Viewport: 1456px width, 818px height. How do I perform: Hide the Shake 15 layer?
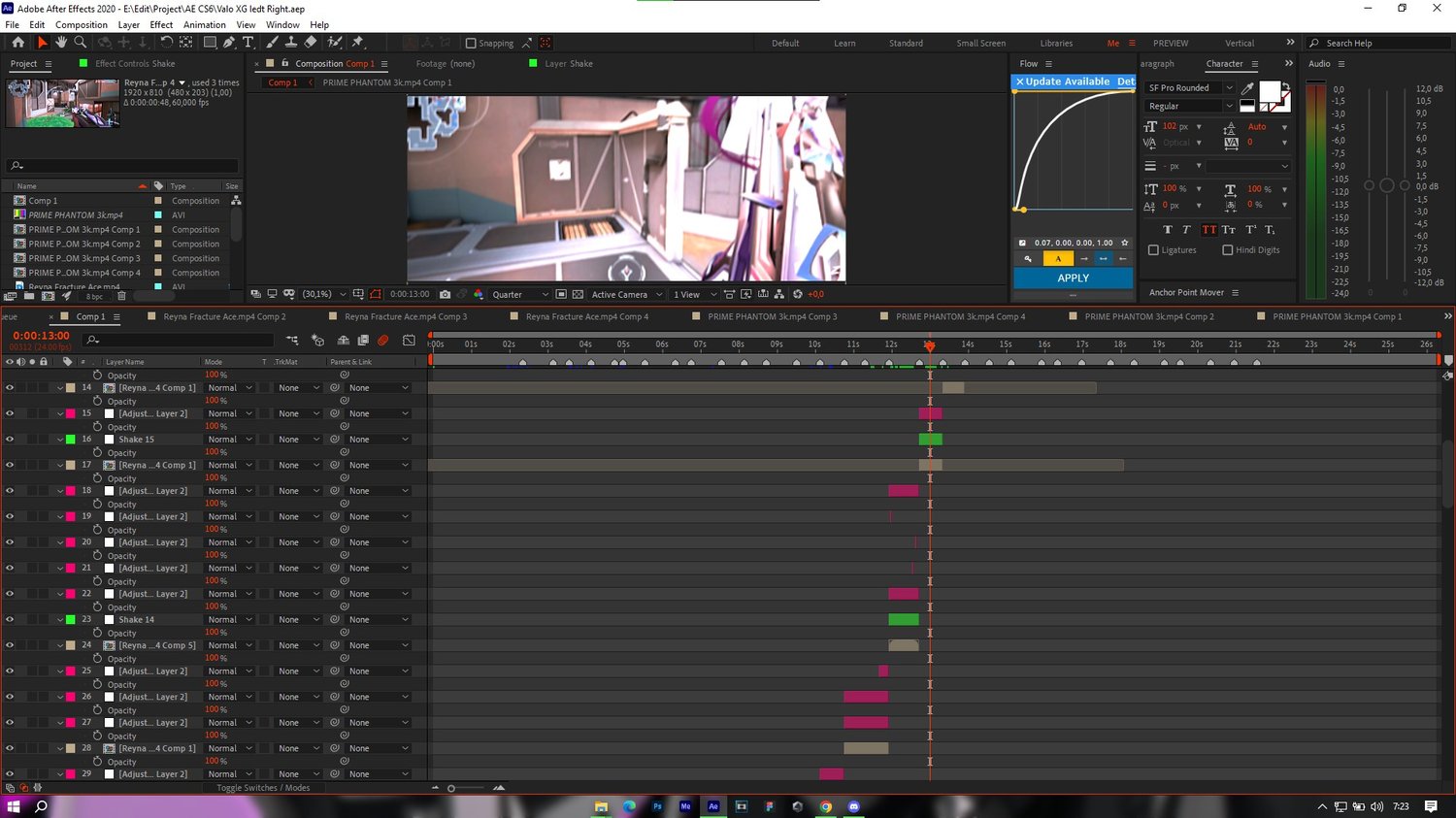pos(10,440)
